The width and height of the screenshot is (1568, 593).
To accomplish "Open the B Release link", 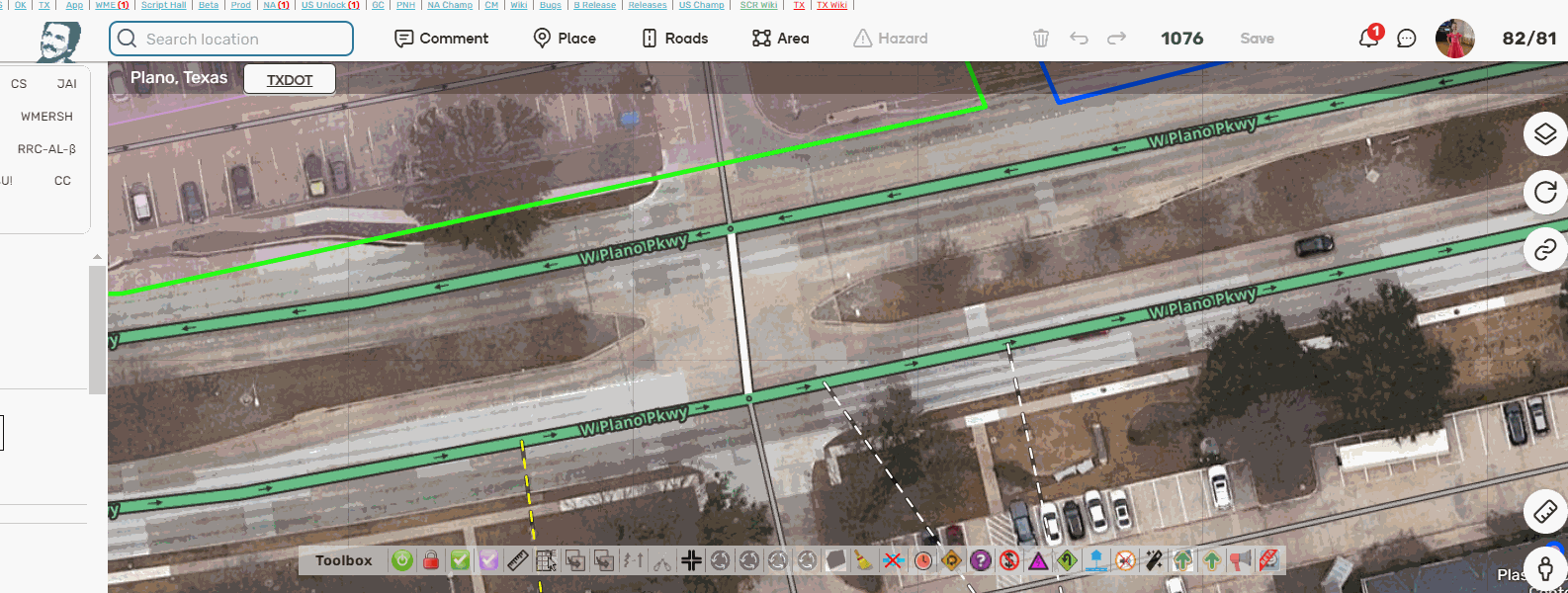I will coord(594,5).
